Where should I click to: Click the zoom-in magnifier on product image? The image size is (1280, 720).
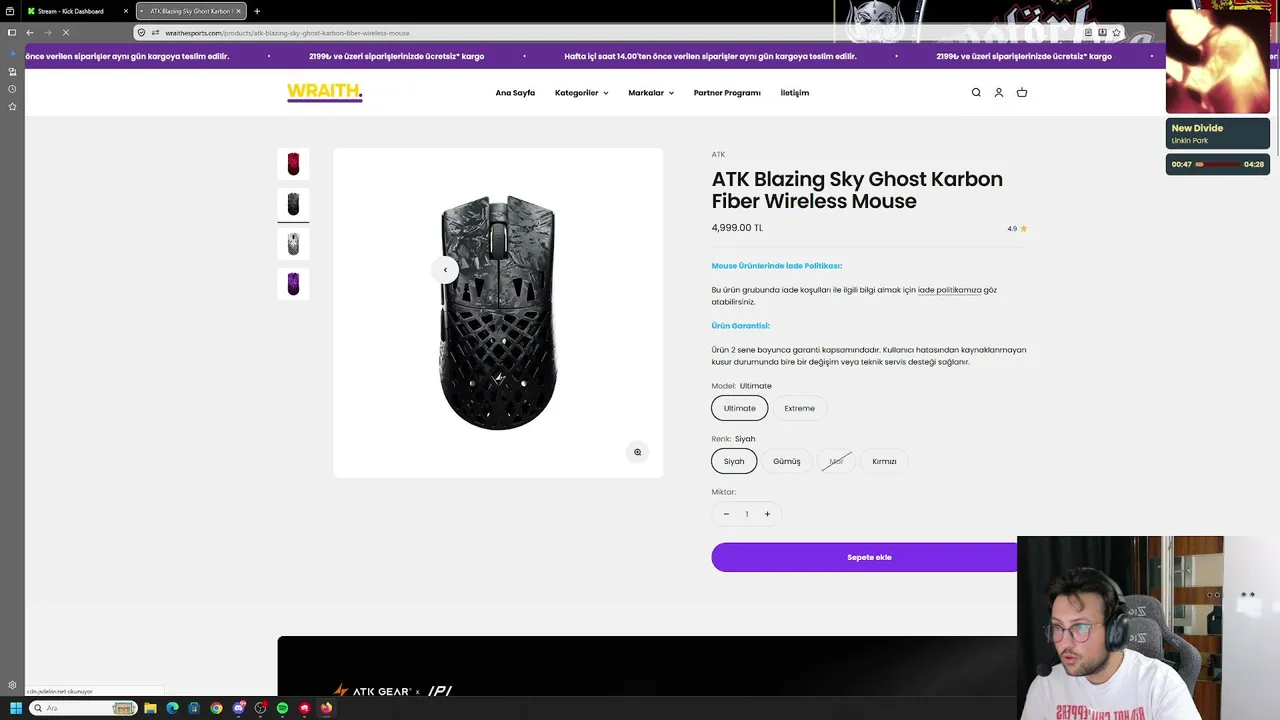pos(637,452)
